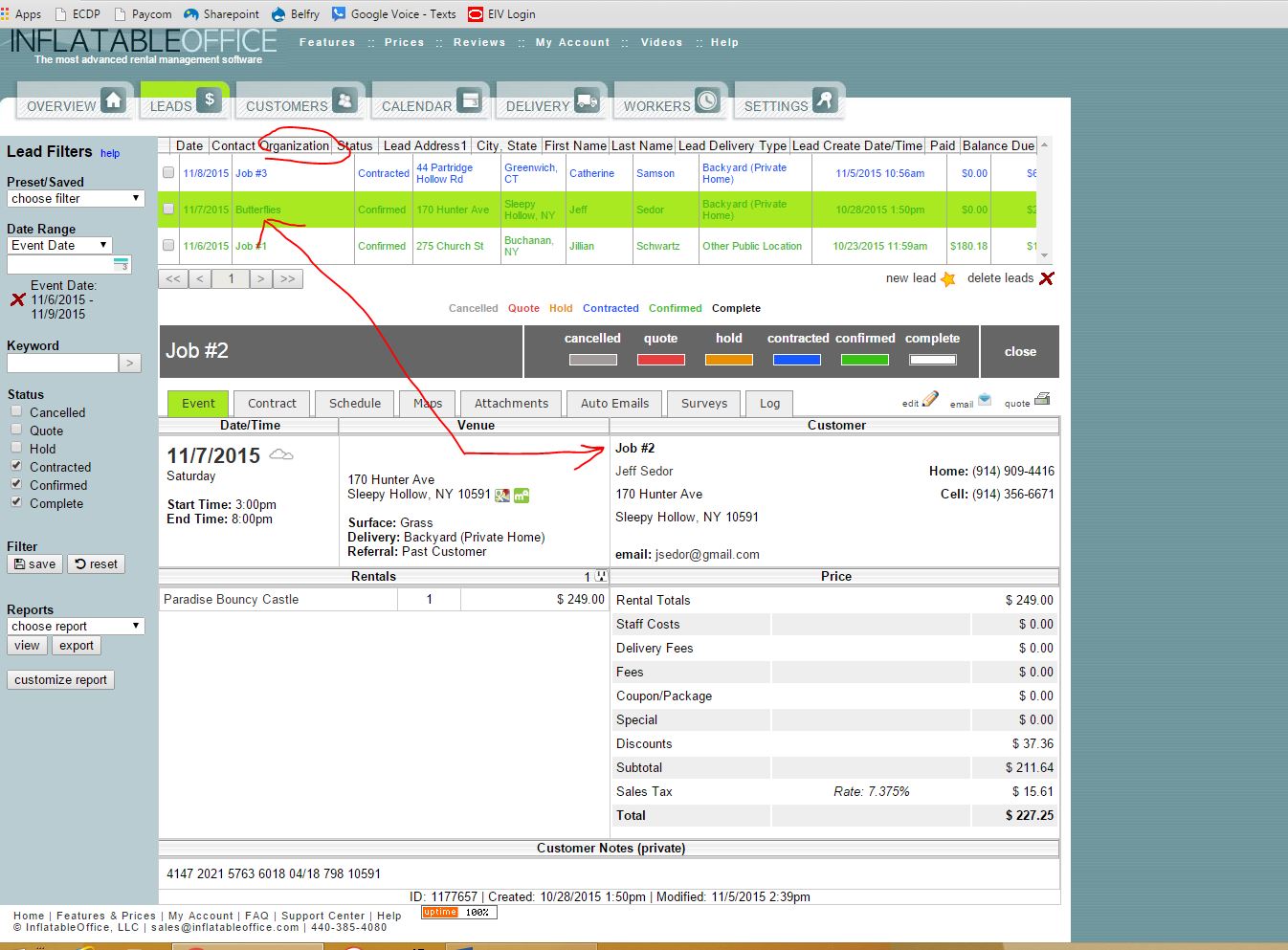Open the date range calendar picker icon
Screen dimensions: 1288x950
pyautogui.click(x=121, y=265)
